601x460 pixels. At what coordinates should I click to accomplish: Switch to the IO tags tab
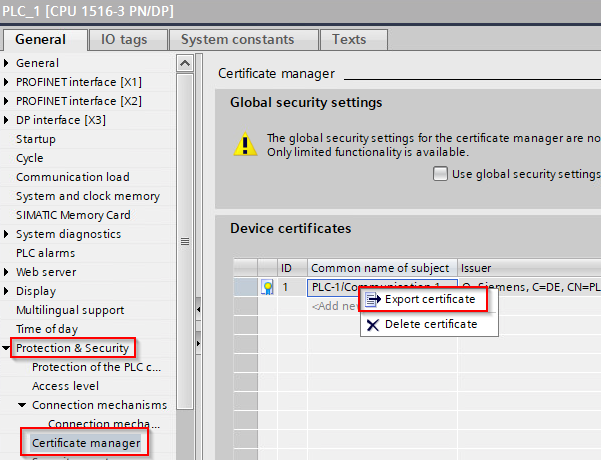[128, 39]
